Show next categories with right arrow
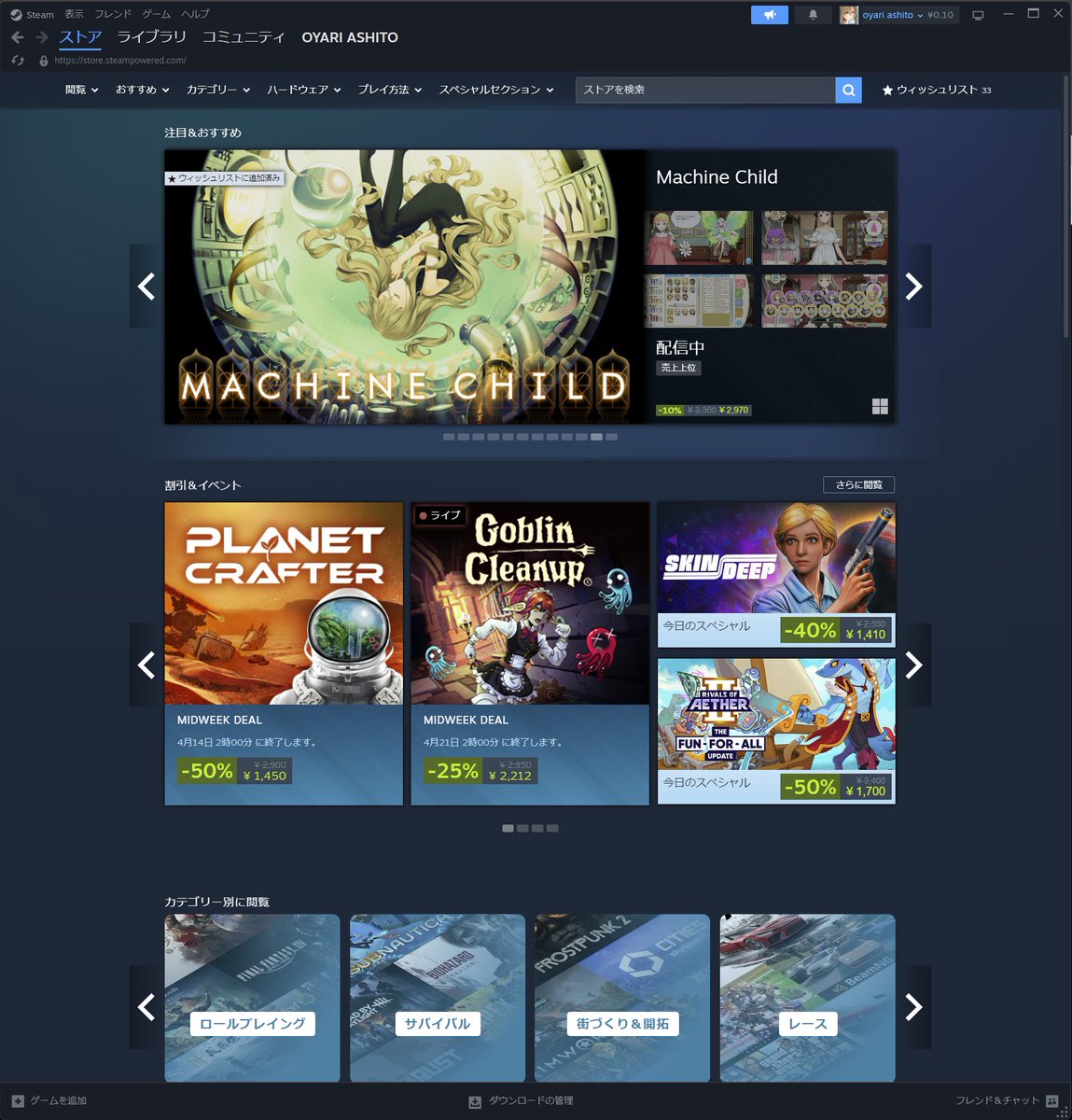The width and height of the screenshot is (1072, 1120). 913,1007
